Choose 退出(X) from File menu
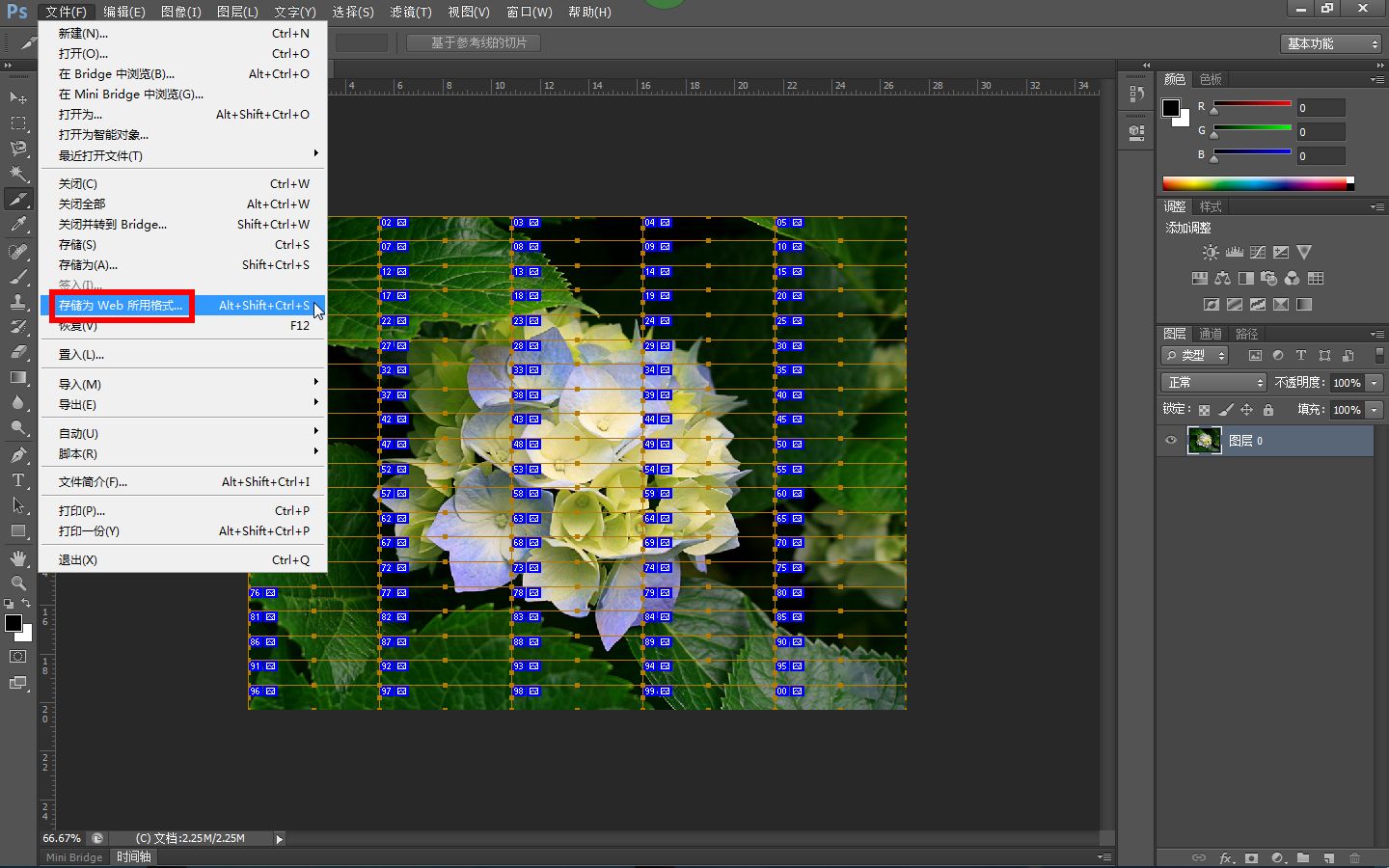 tap(183, 559)
